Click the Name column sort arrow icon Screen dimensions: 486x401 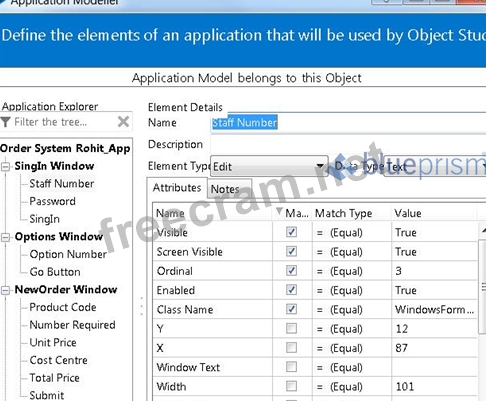[x=279, y=211]
